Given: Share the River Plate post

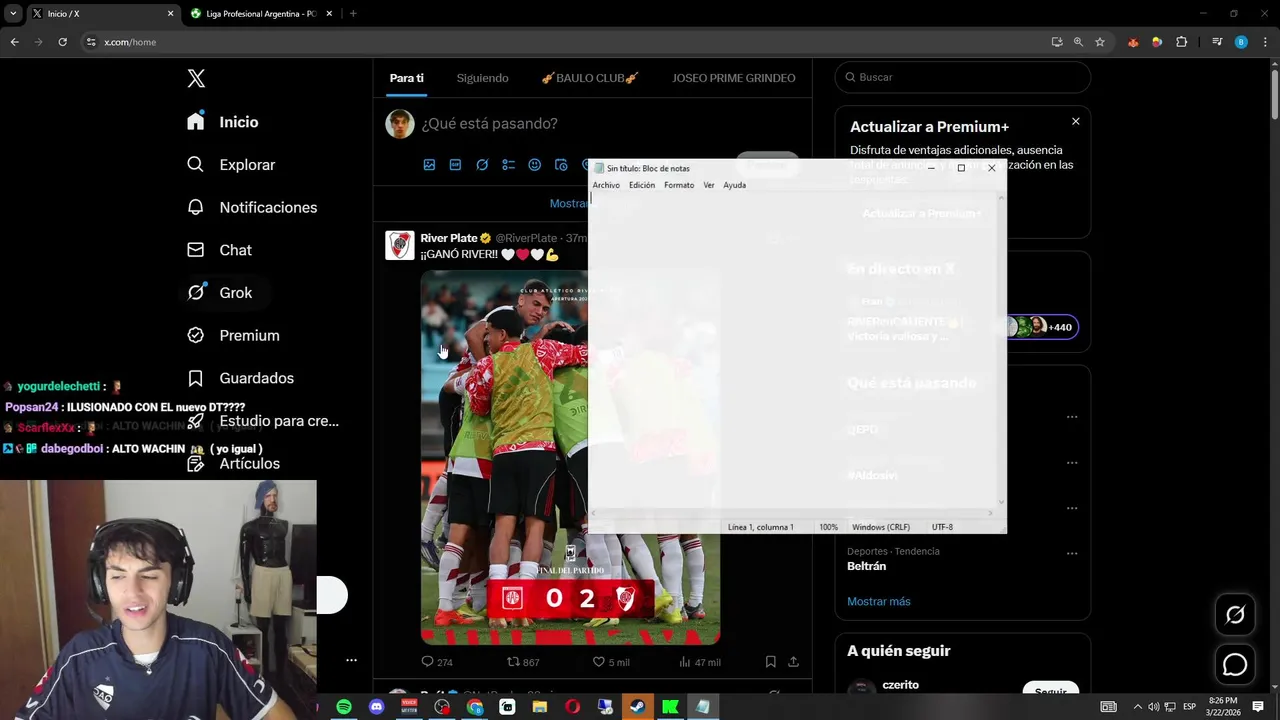Looking at the screenshot, I should point(793,662).
